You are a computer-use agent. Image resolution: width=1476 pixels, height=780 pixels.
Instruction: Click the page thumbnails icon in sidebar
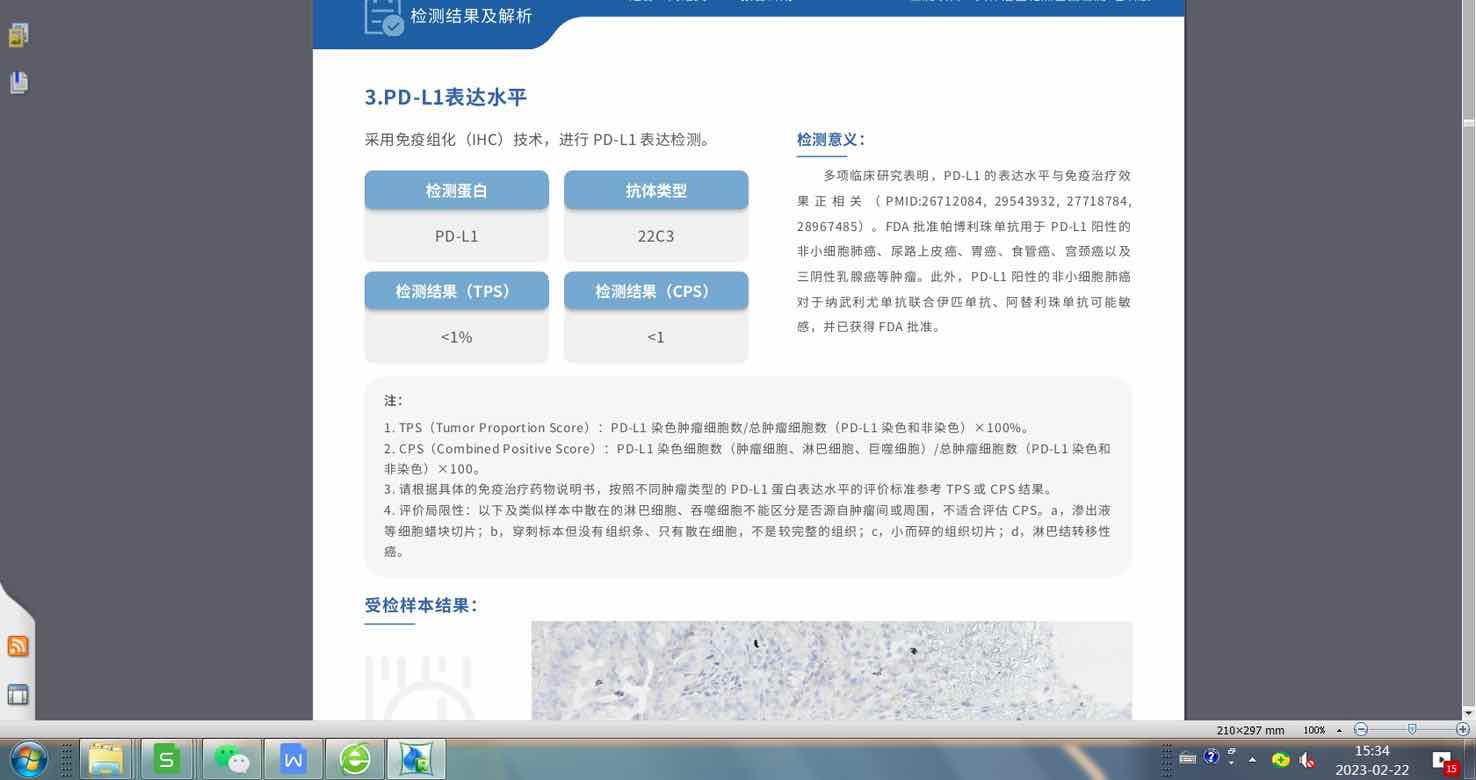click(18, 83)
